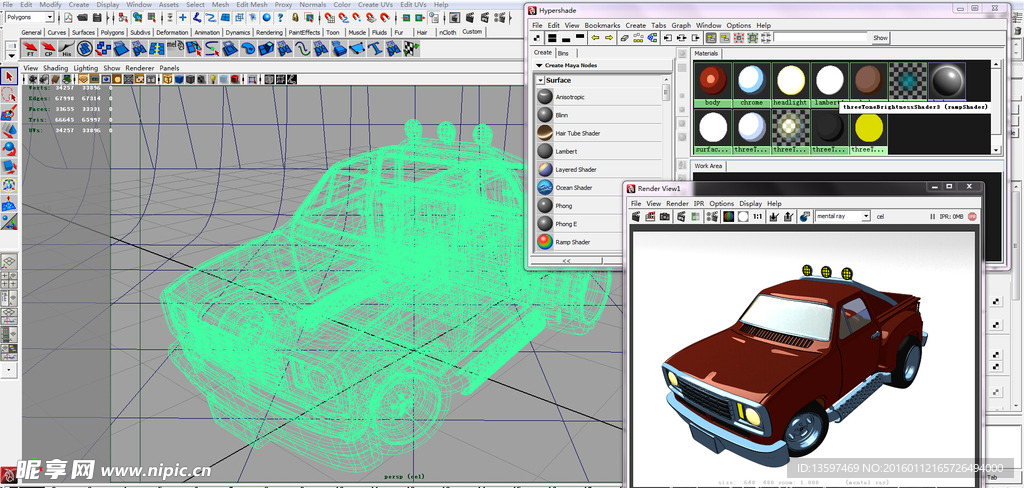Screen dimensions: 1024x488
Task: Select the Work Area tab in Hypershade
Action: tap(708, 166)
